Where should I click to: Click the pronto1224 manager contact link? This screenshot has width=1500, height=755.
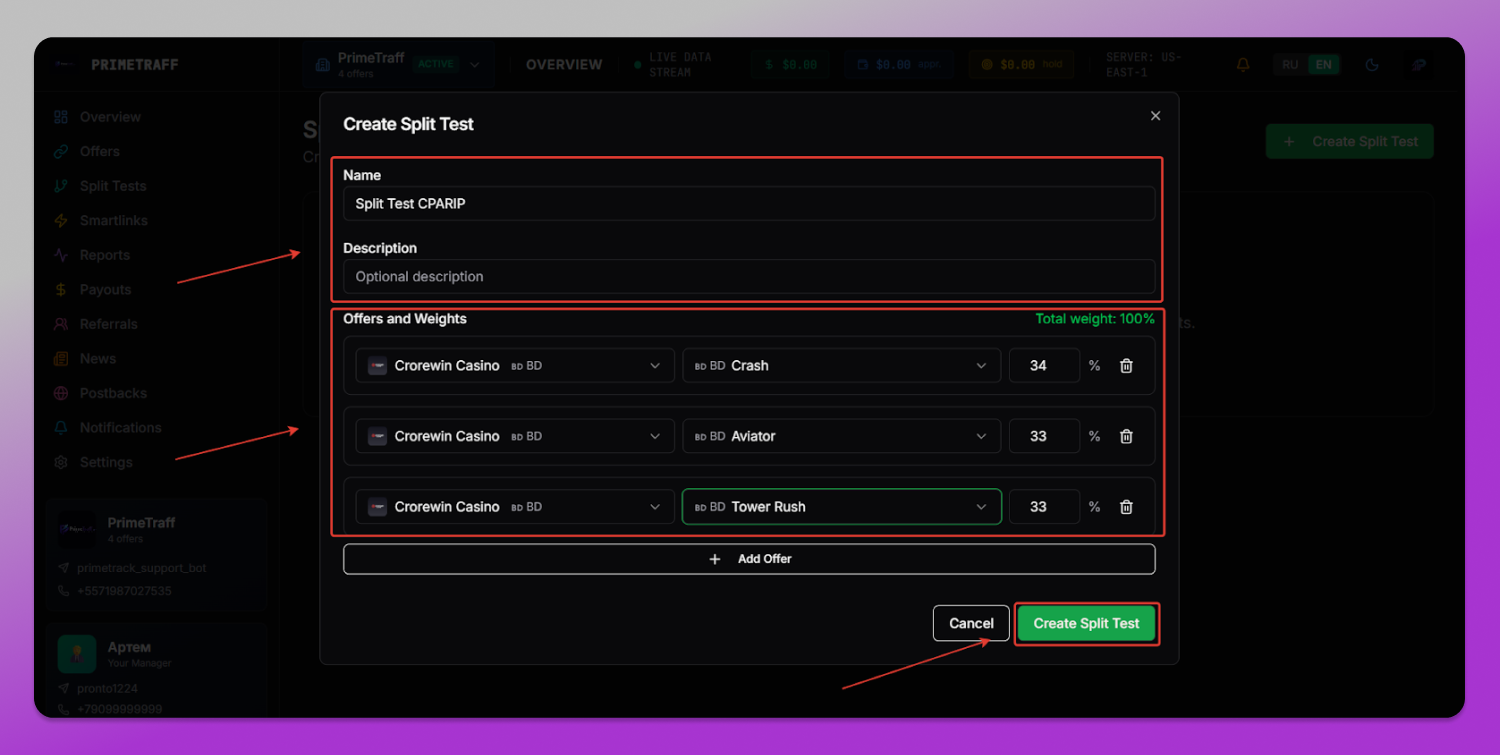pos(107,689)
